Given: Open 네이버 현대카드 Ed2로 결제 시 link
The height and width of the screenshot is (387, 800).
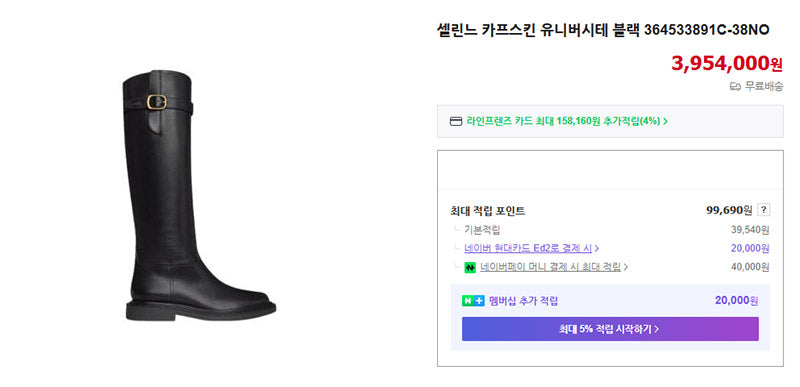Looking at the screenshot, I should coord(528,249).
